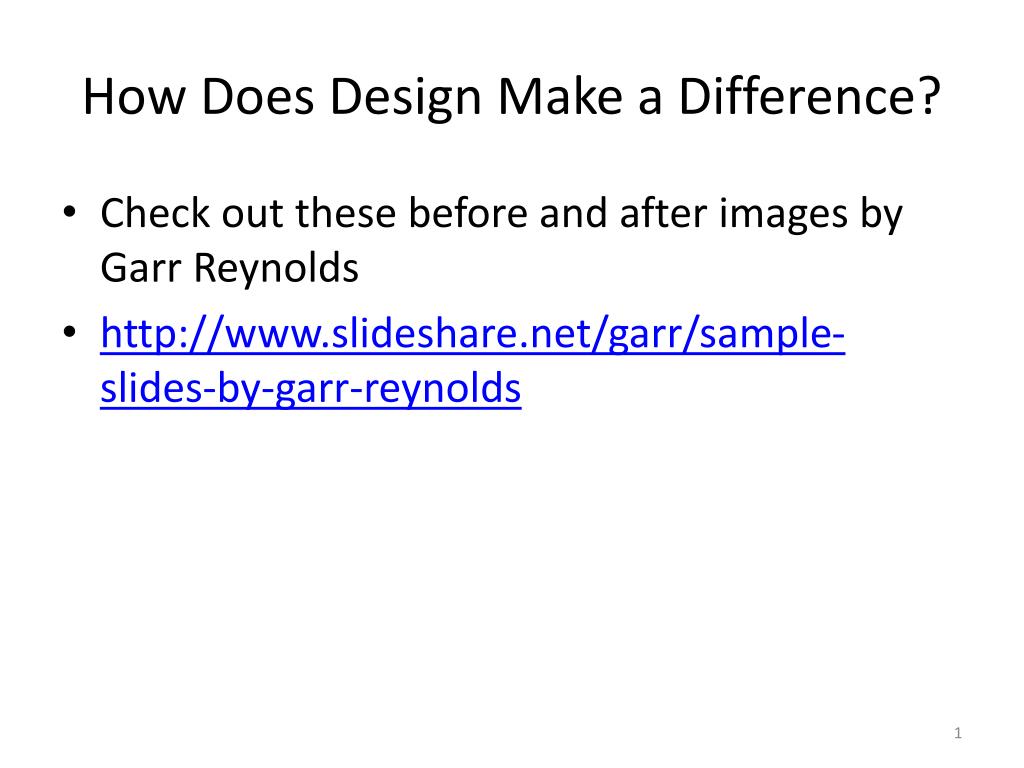Viewport: 1024px width, 768px height.
Task: Select the bullet text "Check out these before and after images by Garr Reynolds"
Action: (x=501, y=240)
